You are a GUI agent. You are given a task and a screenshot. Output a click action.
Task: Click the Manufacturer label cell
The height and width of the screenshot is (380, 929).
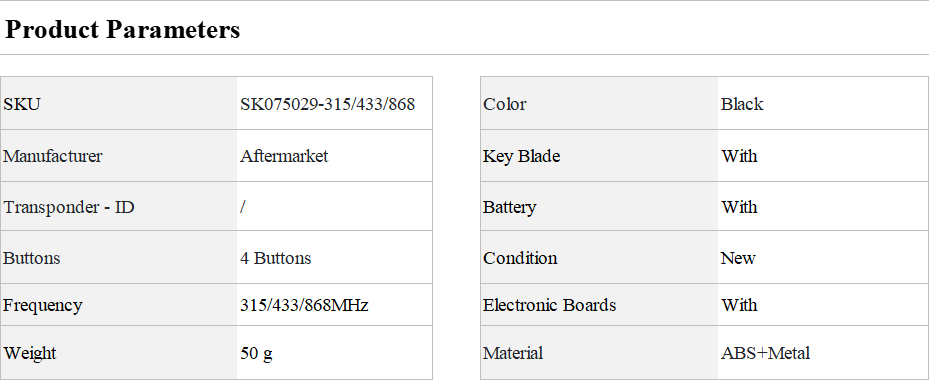(x=119, y=156)
